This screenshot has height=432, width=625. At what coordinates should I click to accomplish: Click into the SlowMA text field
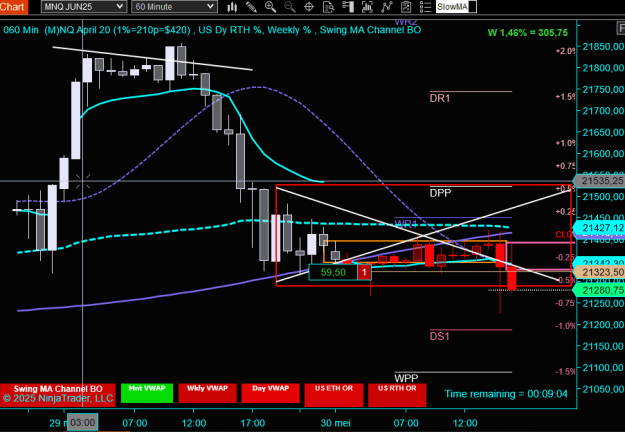[x=456, y=7]
